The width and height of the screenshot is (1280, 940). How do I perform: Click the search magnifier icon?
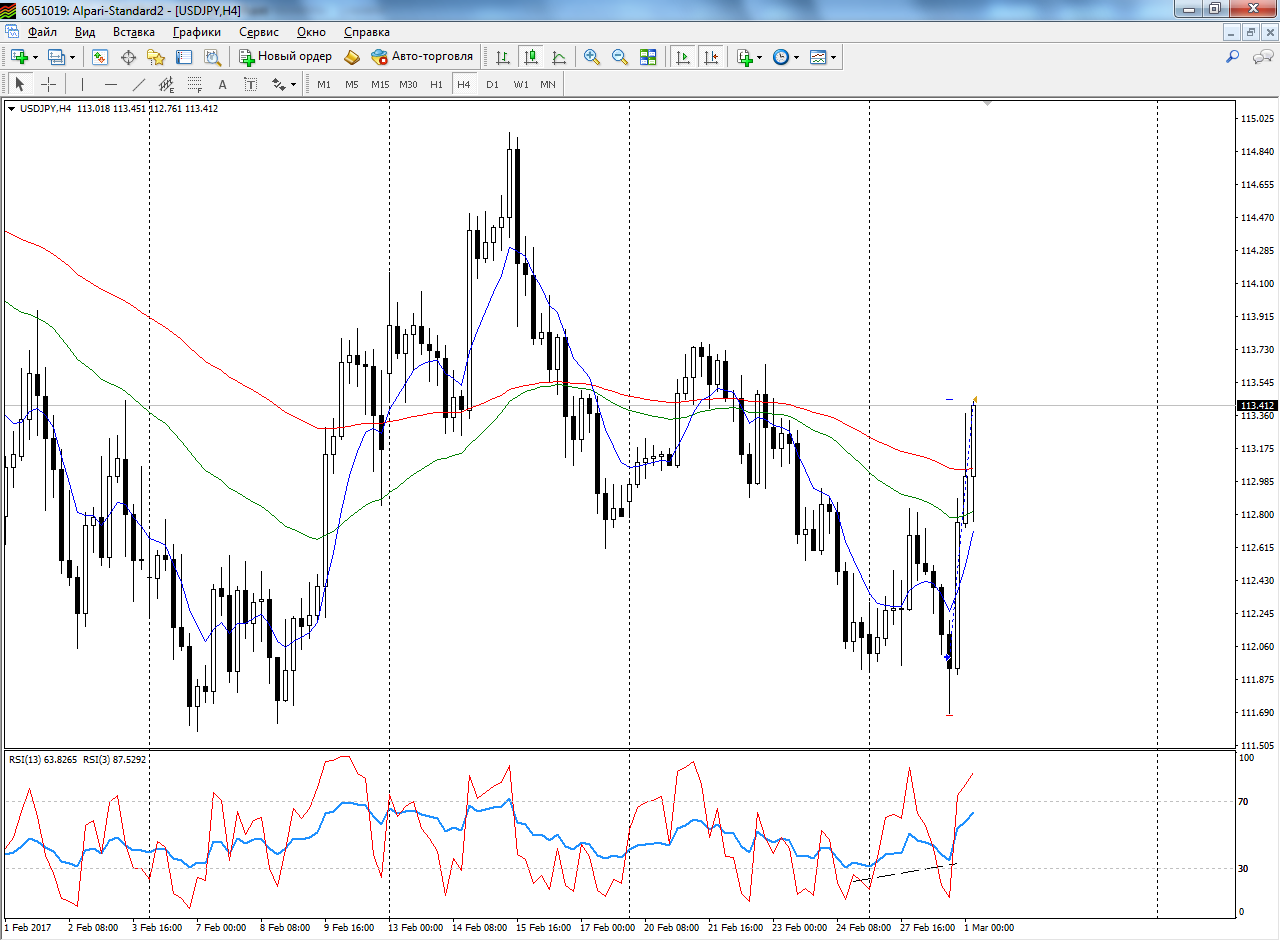coord(1233,57)
